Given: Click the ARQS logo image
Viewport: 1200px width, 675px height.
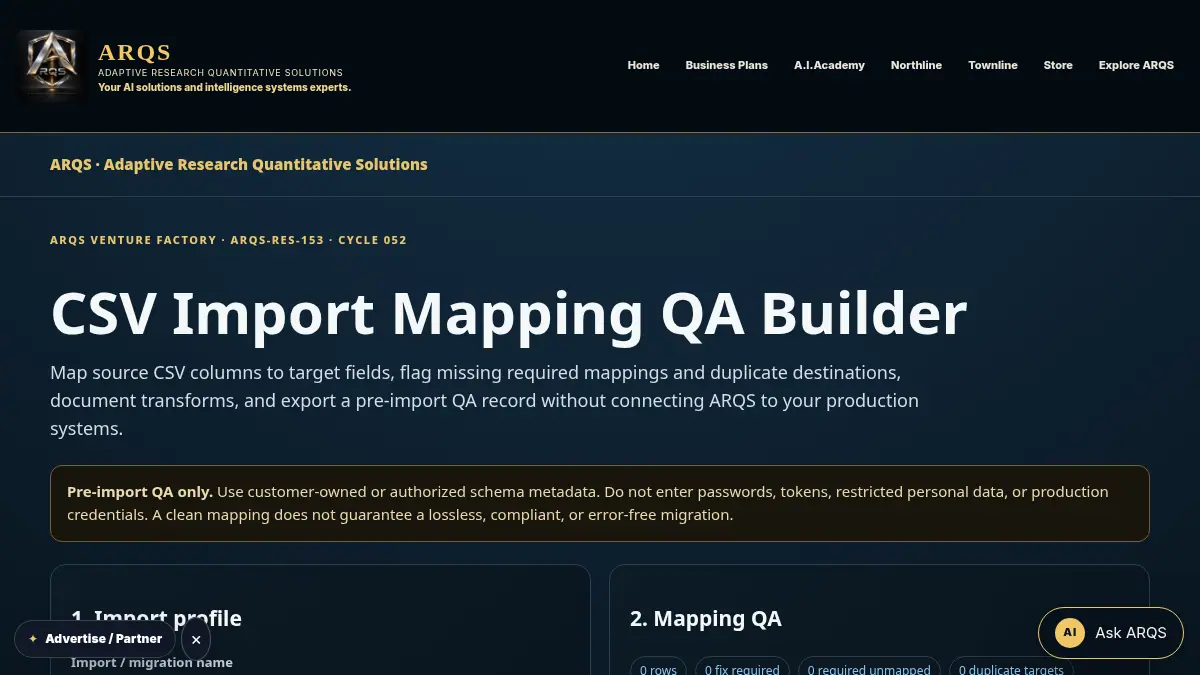Looking at the screenshot, I should [x=50, y=65].
